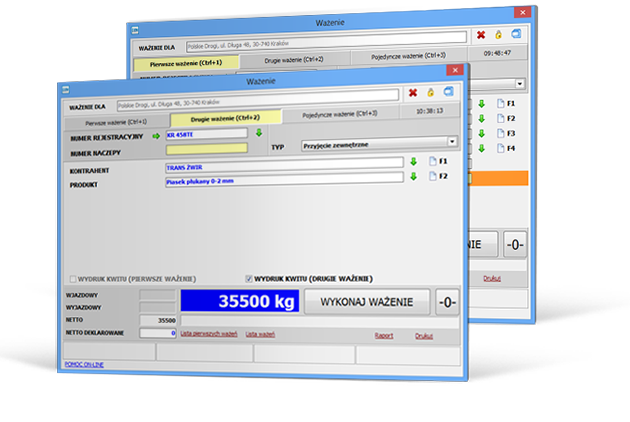Click the padlock icon in front window

pyautogui.click(x=430, y=94)
